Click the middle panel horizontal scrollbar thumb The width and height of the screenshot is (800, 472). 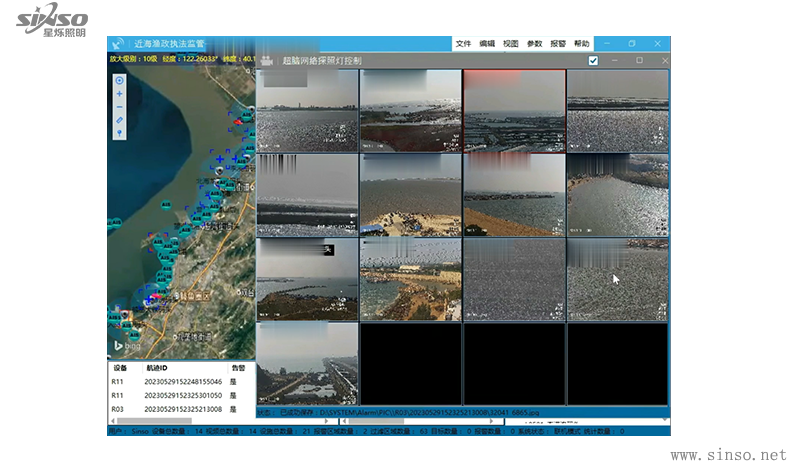376,421
